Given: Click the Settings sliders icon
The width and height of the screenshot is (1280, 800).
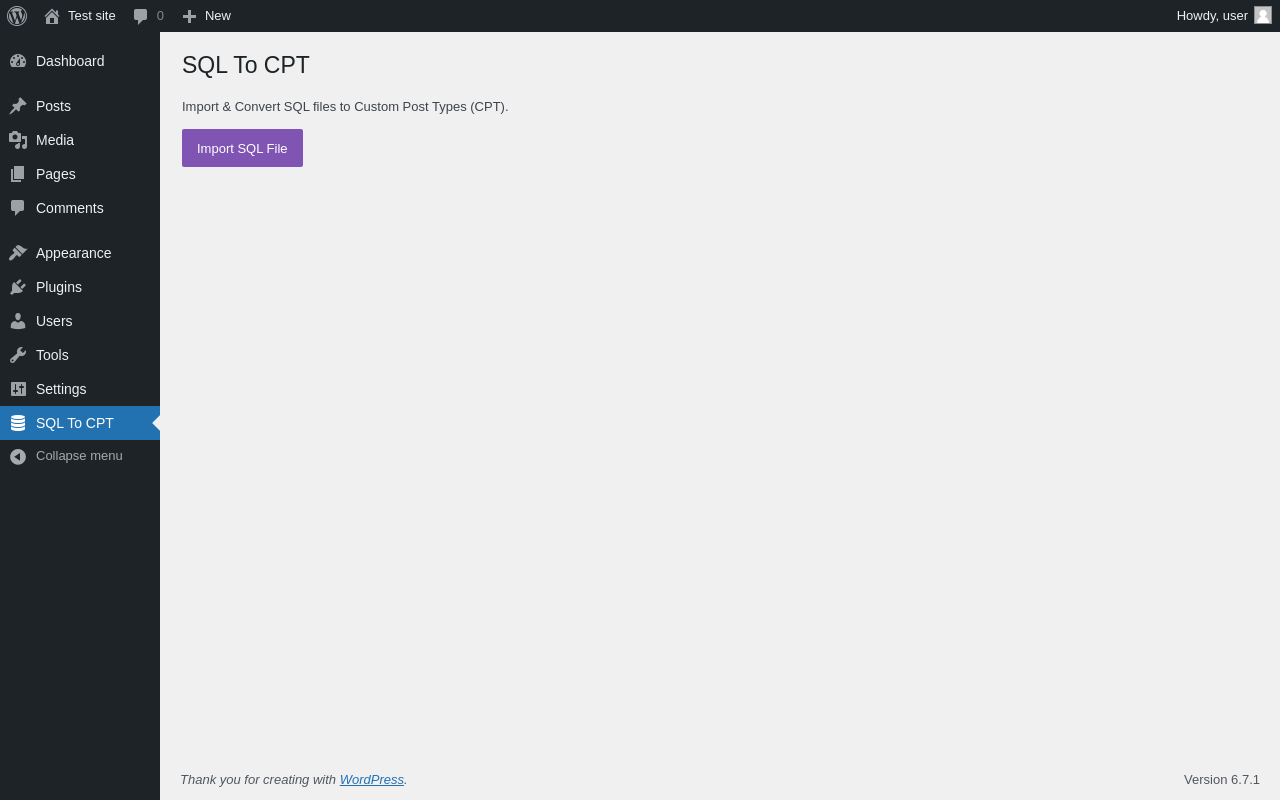Looking at the screenshot, I should click(x=18, y=389).
